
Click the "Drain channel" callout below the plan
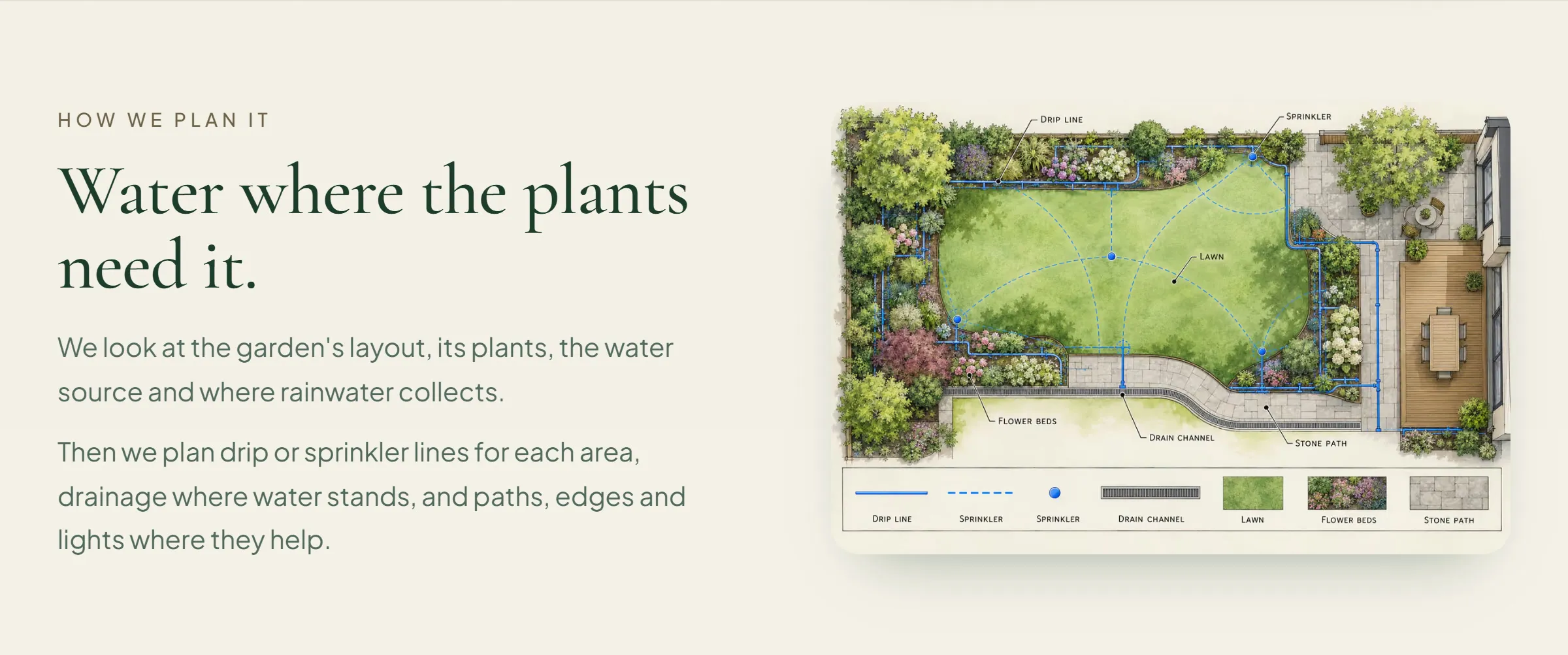[1182, 438]
